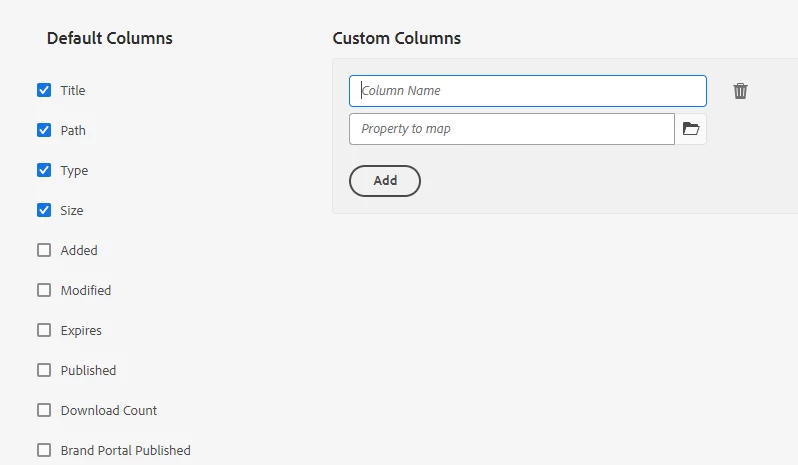Uncheck the Title column checkbox
The image size is (798, 465).
[44, 90]
